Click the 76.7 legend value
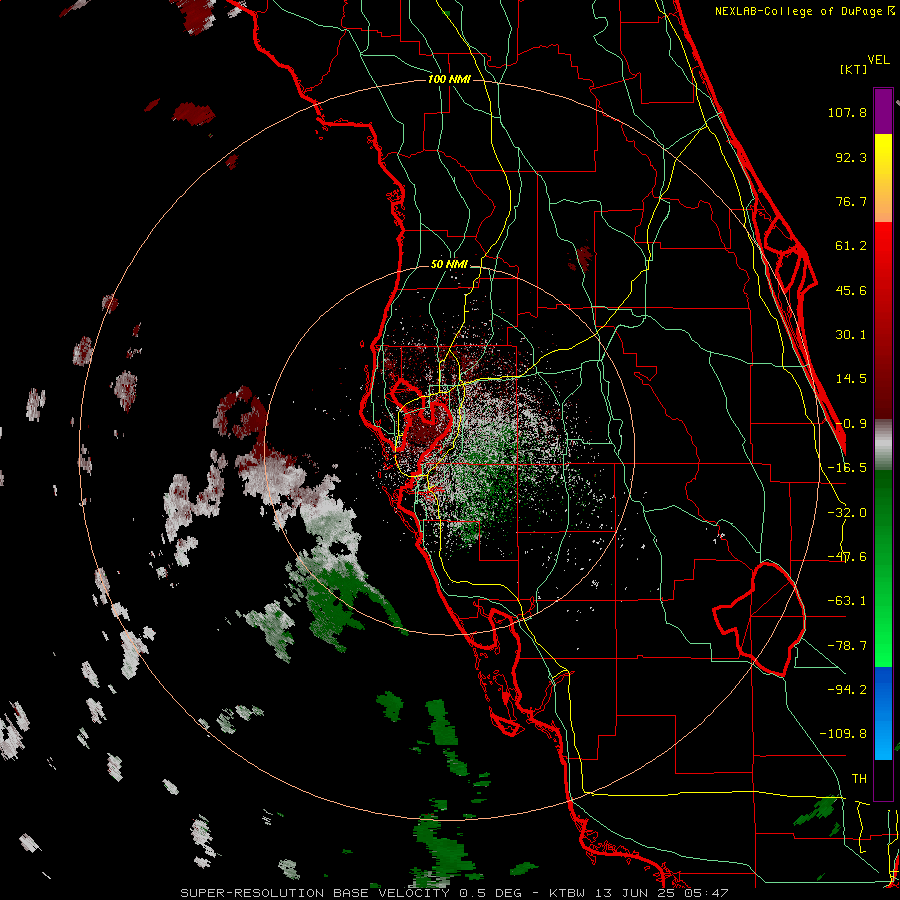 (x=851, y=201)
